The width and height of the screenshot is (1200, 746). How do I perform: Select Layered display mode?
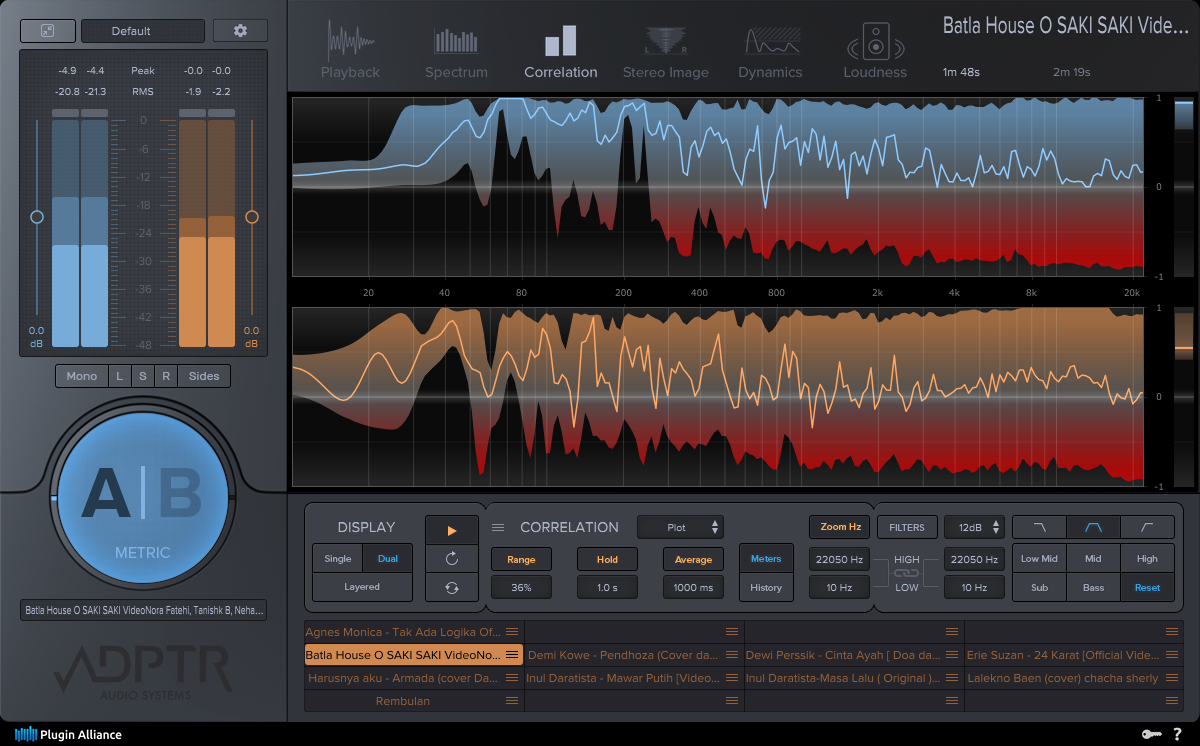coord(362,587)
